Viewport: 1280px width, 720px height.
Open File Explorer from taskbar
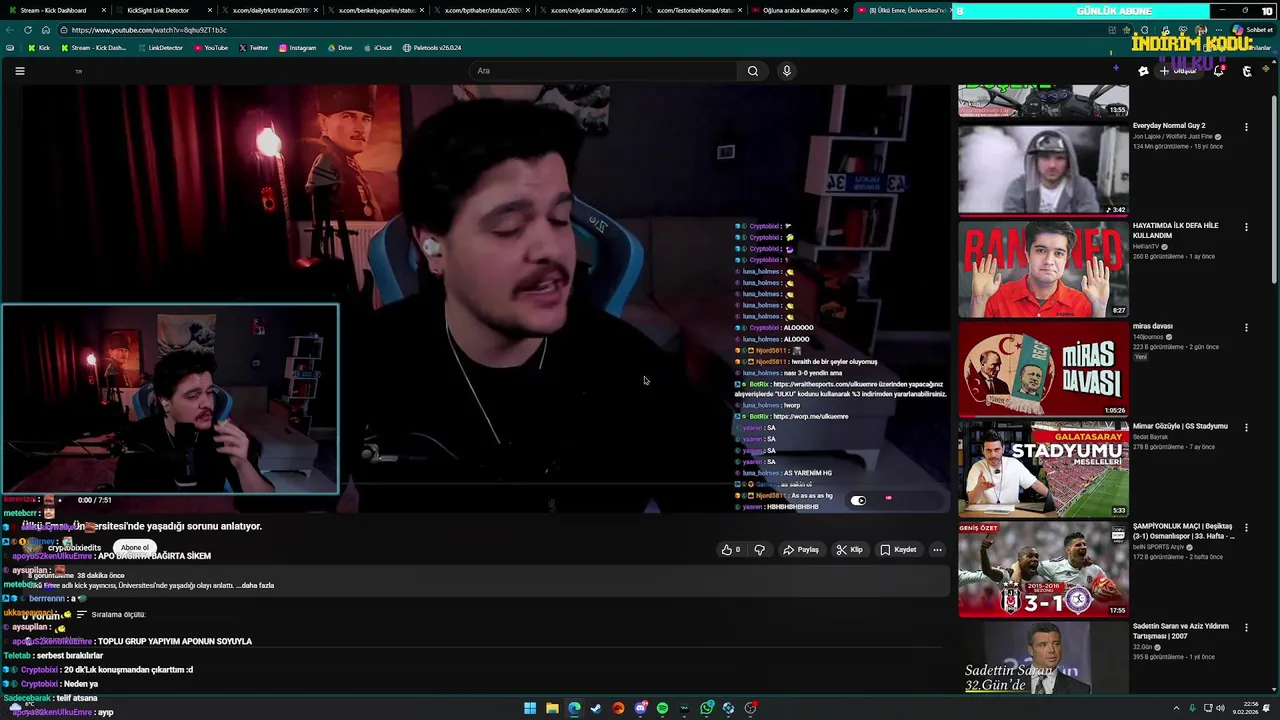coord(552,708)
